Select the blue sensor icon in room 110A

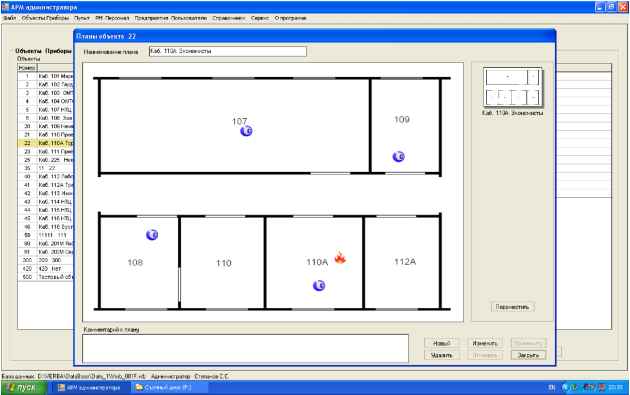[319, 286]
